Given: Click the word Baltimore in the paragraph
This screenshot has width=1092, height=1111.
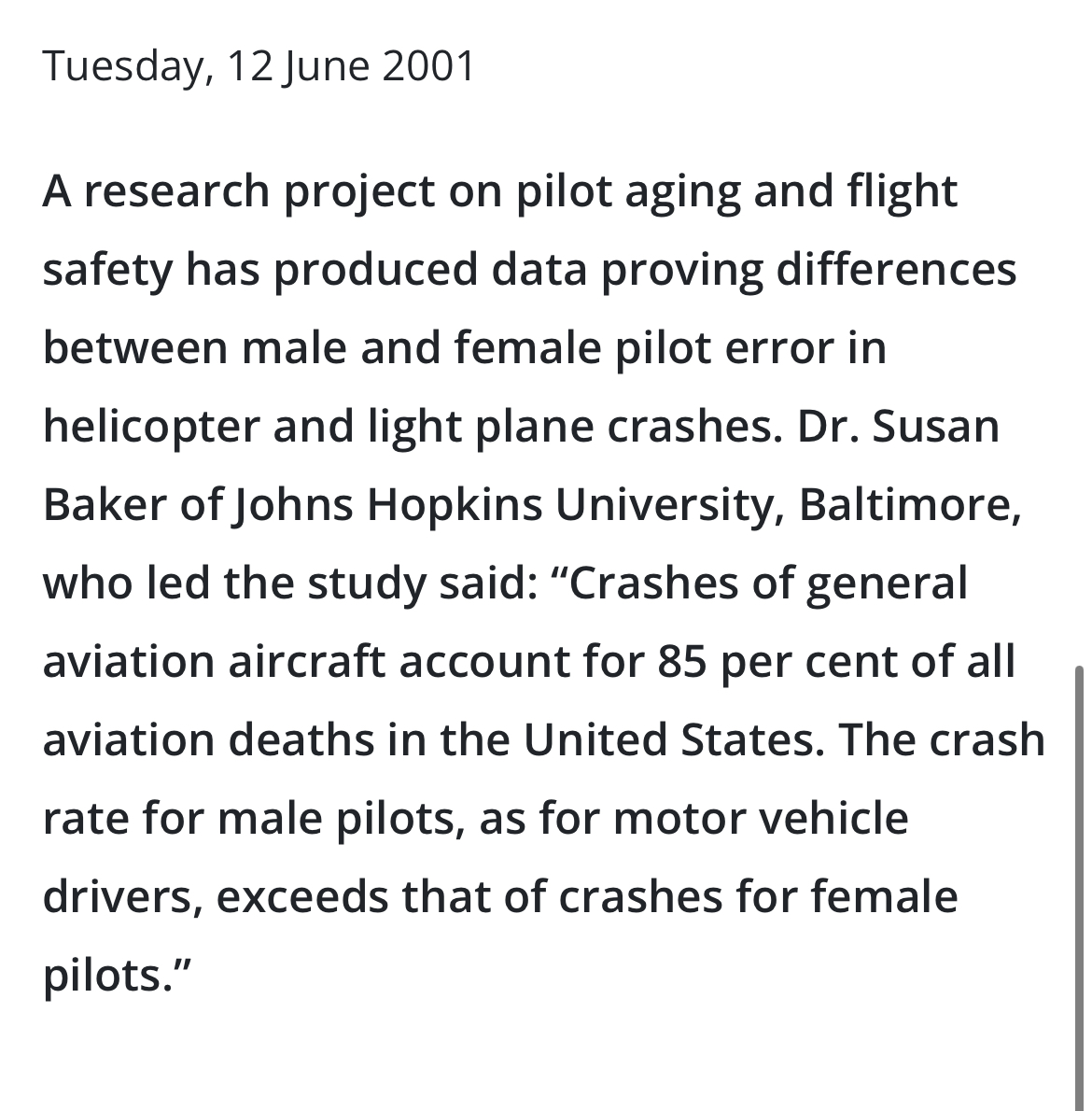Looking at the screenshot, I should tap(909, 504).
